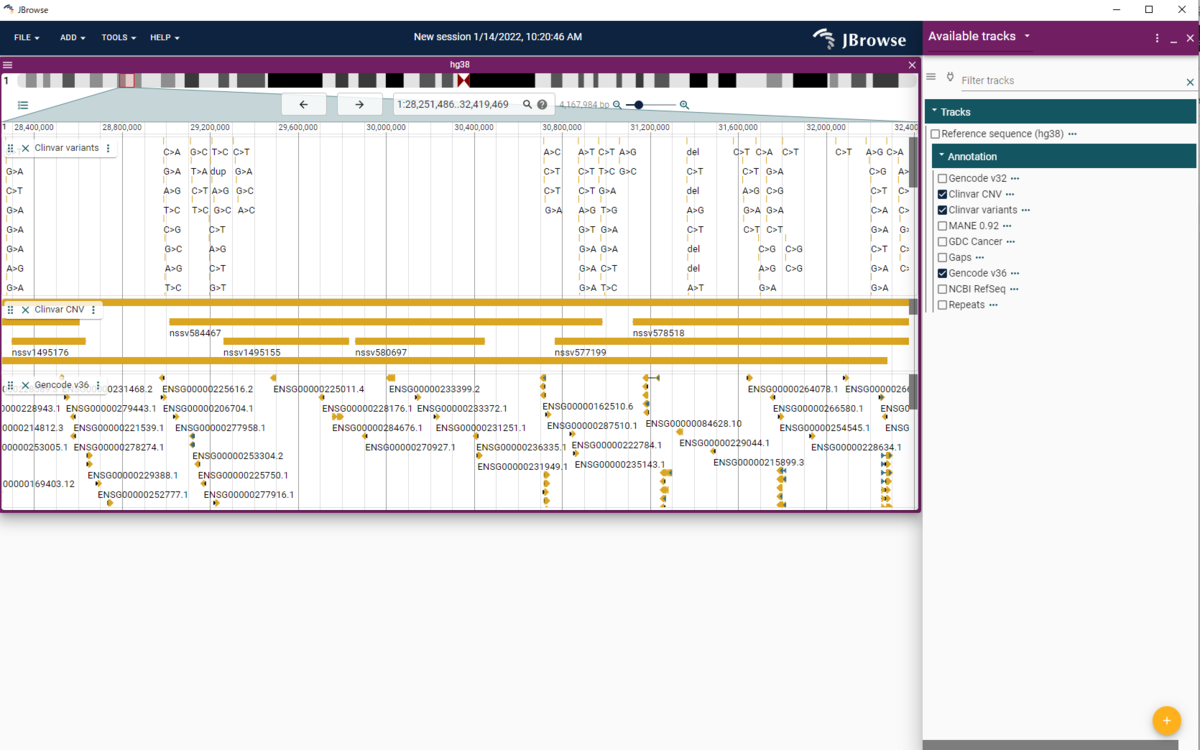1200x750 pixels.
Task: Uncheck the Gencode v36 track
Action: click(942, 273)
